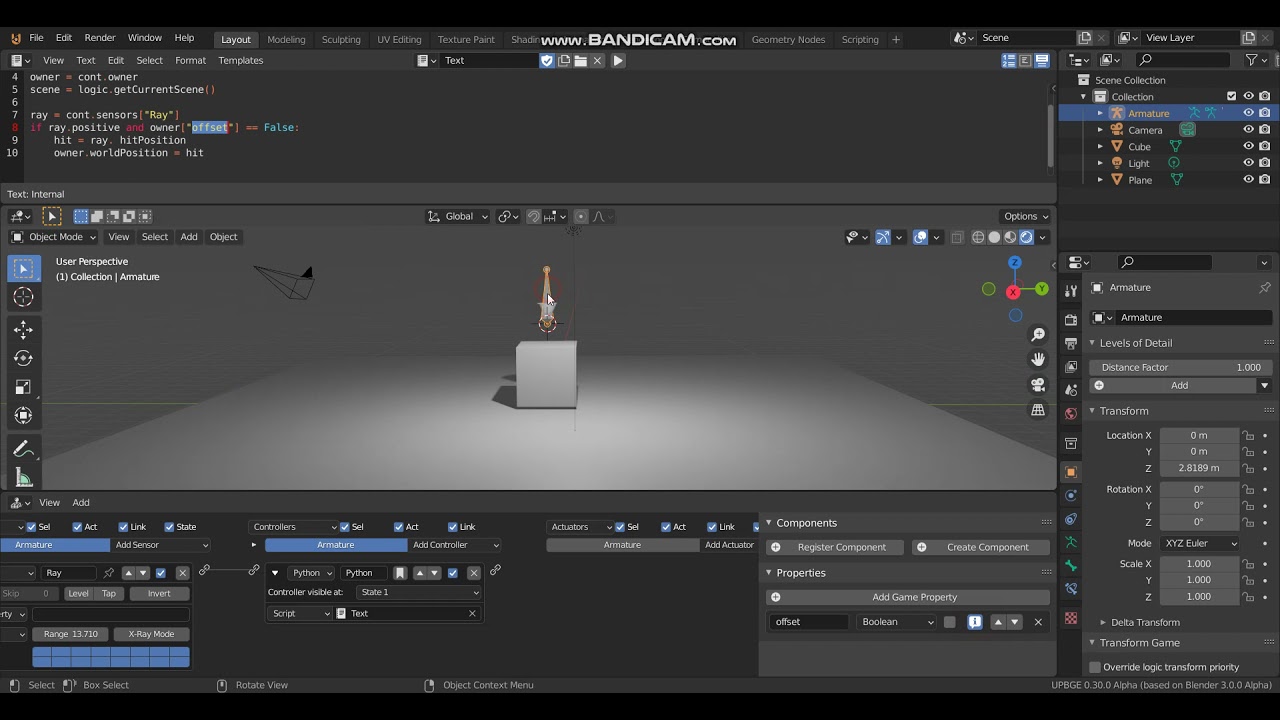Viewport: 1280px width, 720px height.
Task: Toggle the Sensors State checkbox
Action: 169,527
